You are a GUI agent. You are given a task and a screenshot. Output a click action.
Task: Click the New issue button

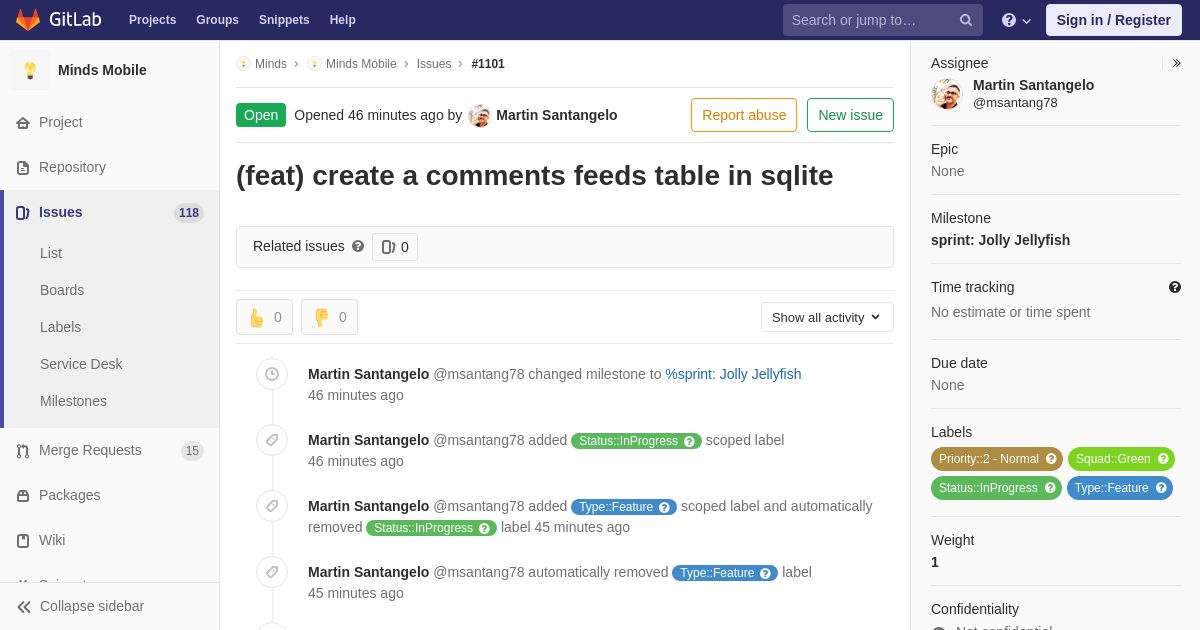[x=850, y=115]
